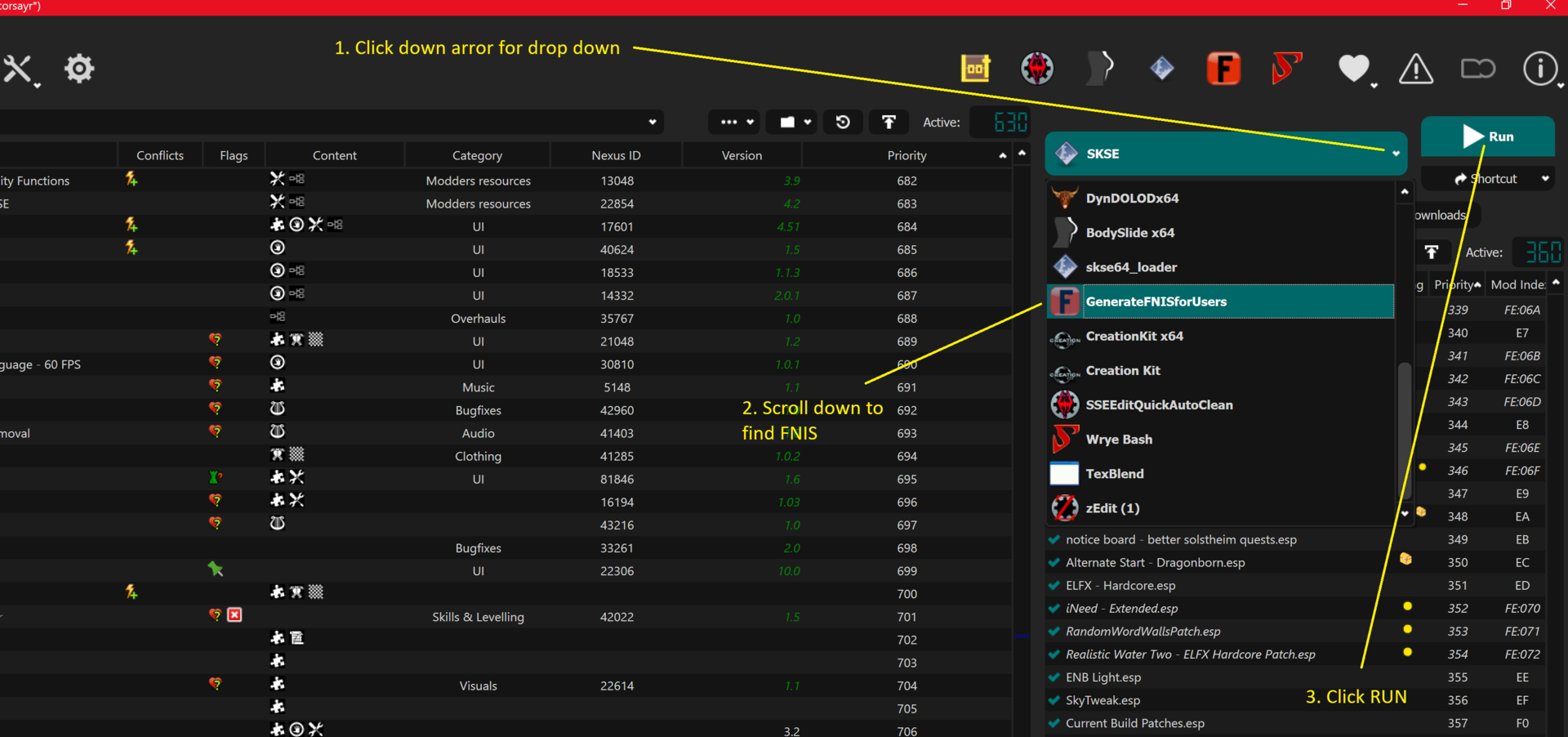Launch FNIS via the red F toolbar icon
1568x737 pixels.
(1223, 69)
